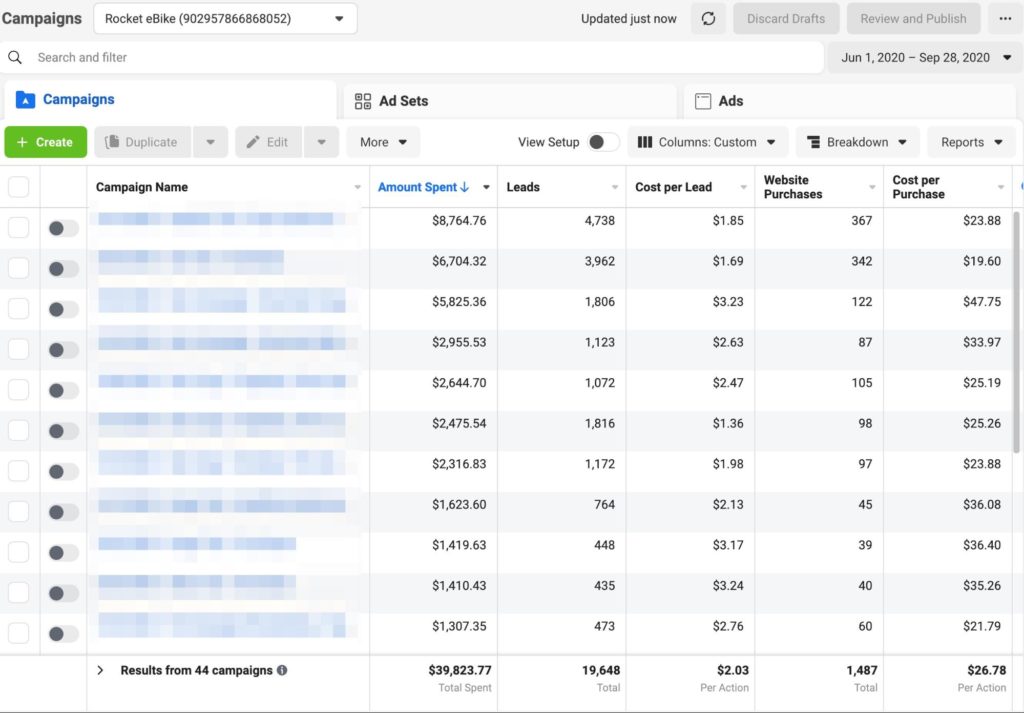Click the Campaigns page title
Screen dimensions: 1024x713
click(42, 18)
